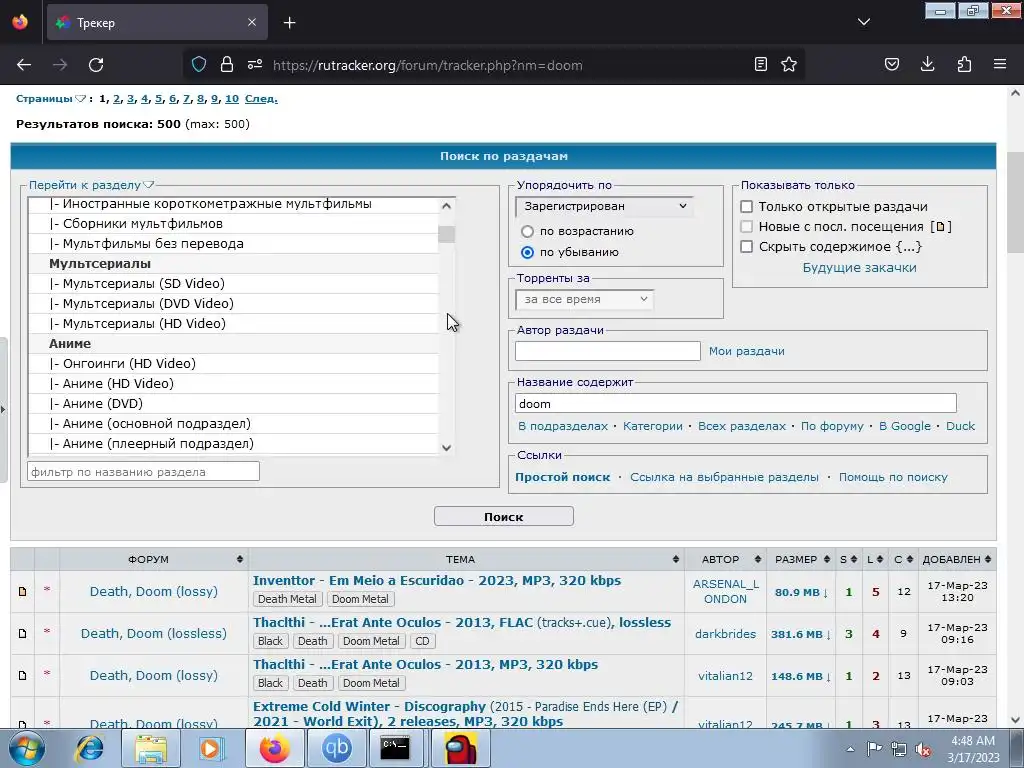
Task: Open site permissions icon in address bar
Action: (255, 65)
